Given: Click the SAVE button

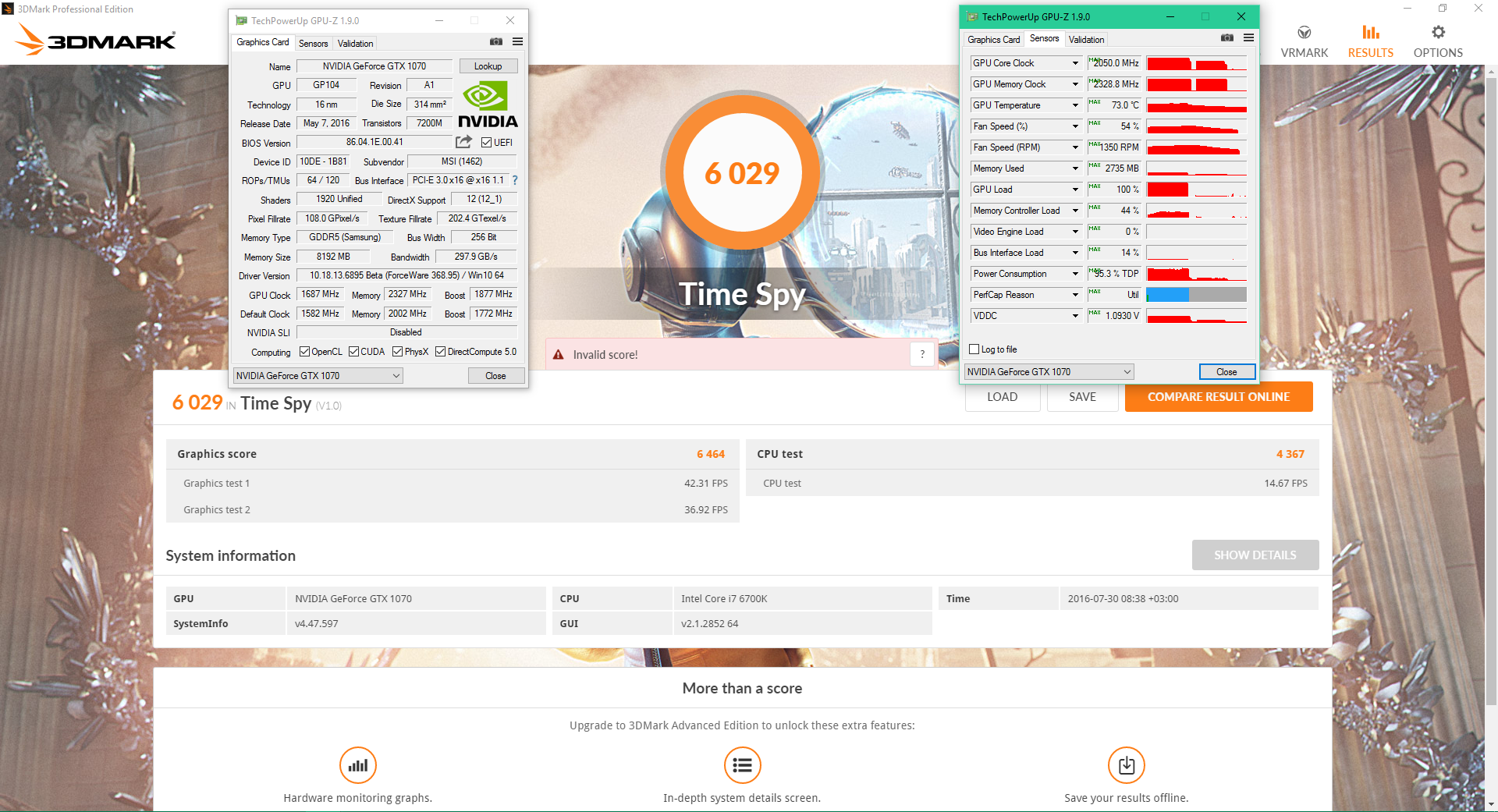Looking at the screenshot, I should click(x=1082, y=397).
